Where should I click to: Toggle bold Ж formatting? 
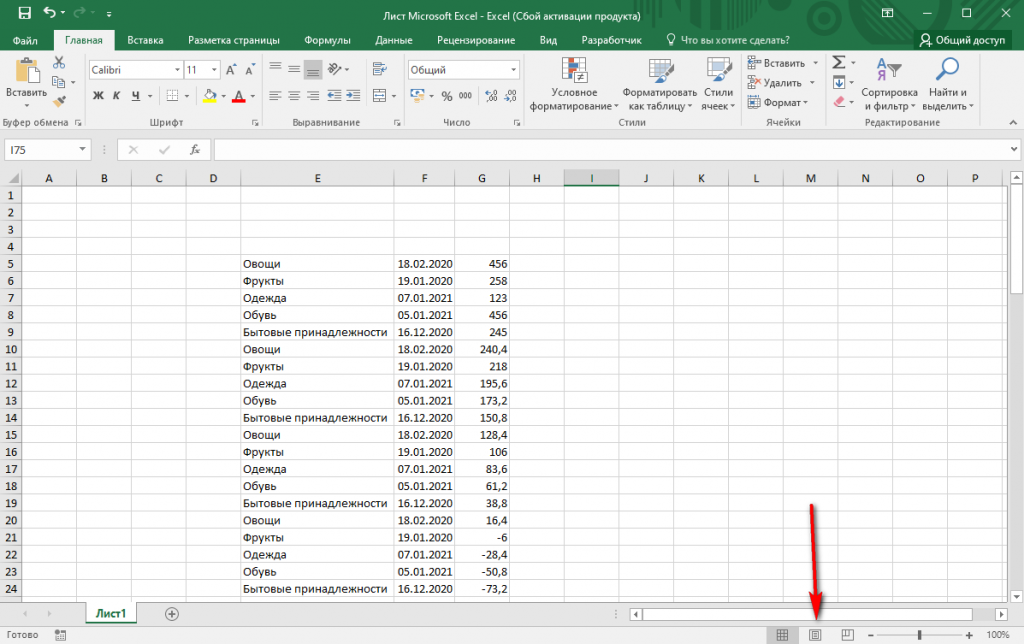[x=98, y=96]
